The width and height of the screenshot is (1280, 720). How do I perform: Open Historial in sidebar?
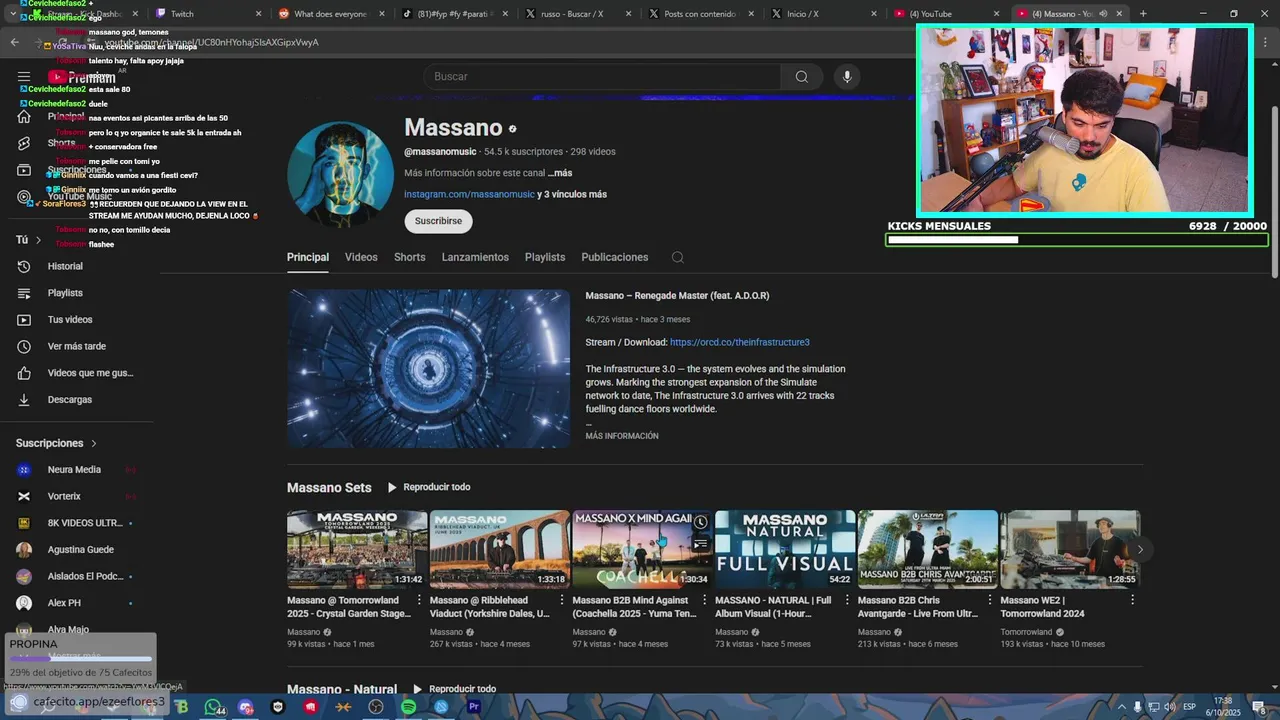pos(65,266)
